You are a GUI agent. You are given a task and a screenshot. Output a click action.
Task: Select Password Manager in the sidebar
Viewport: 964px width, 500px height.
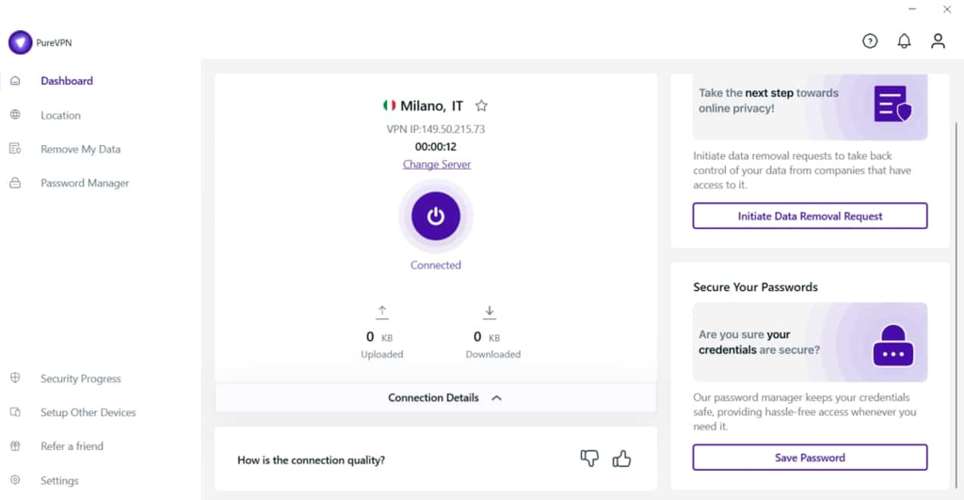click(84, 183)
